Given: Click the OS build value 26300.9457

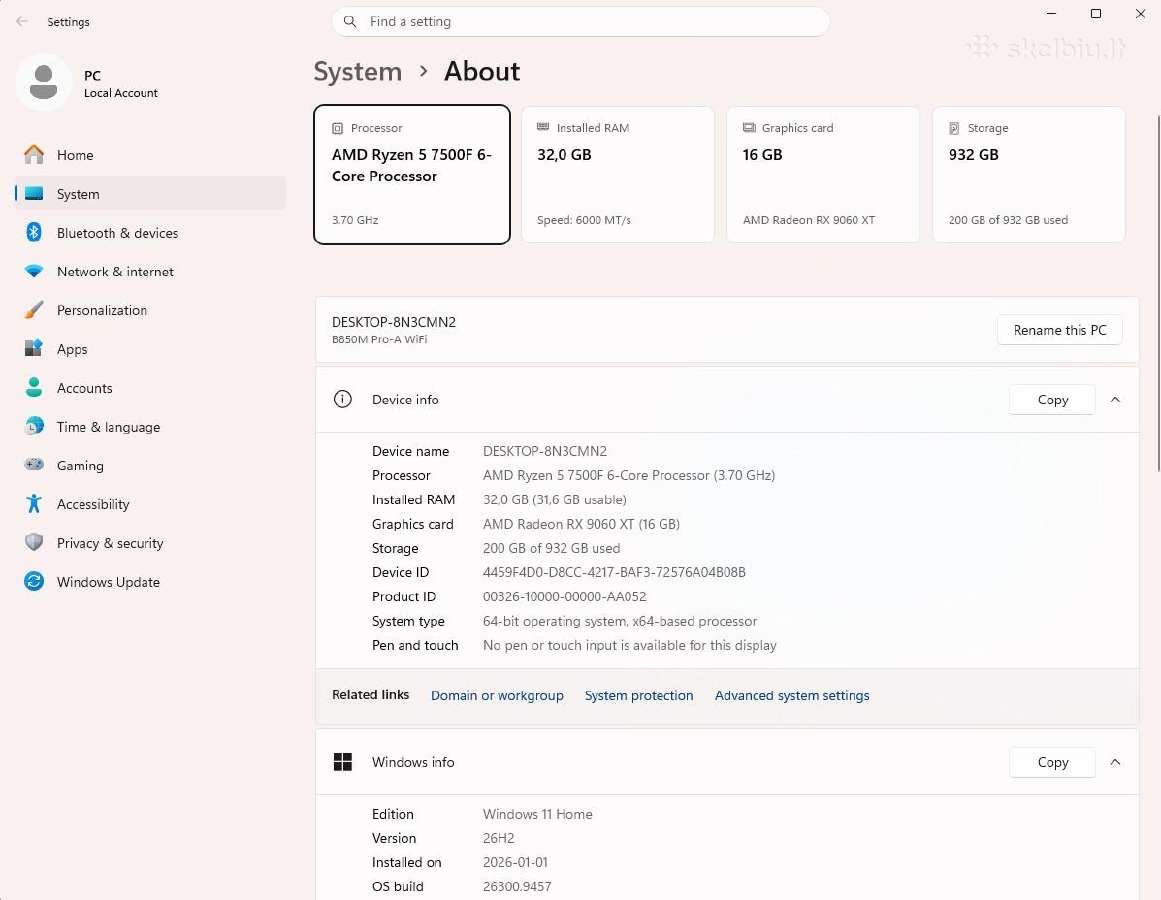Looking at the screenshot, I should [517, 887].
